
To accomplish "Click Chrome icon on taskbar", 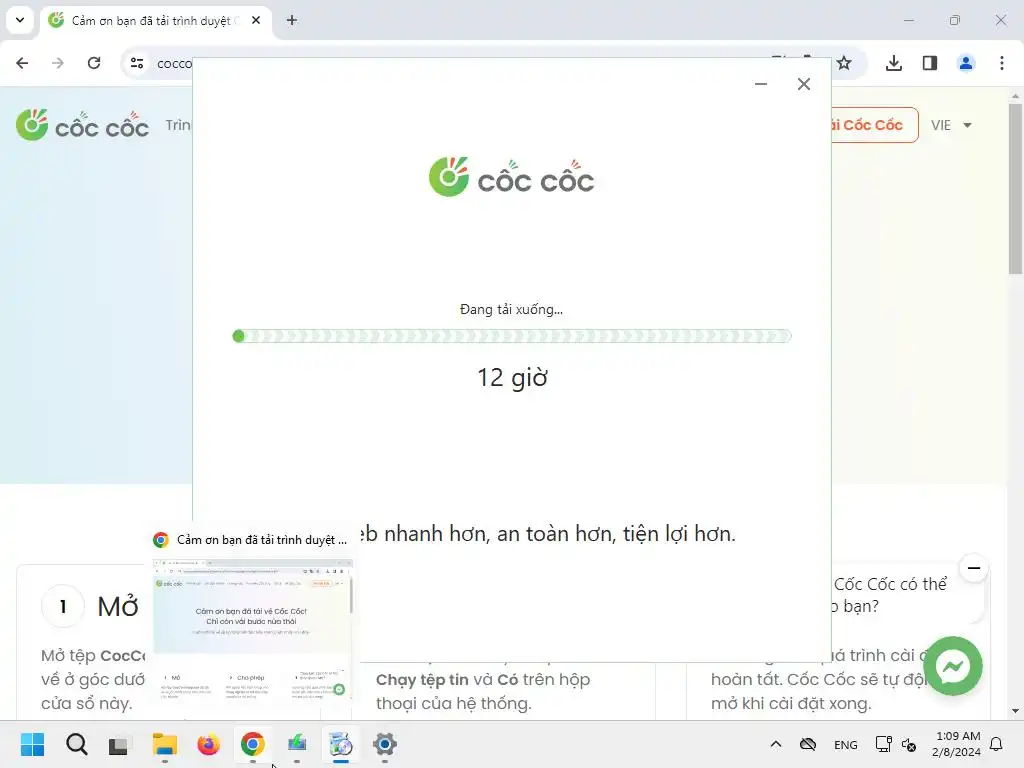I will pos(253,744).
